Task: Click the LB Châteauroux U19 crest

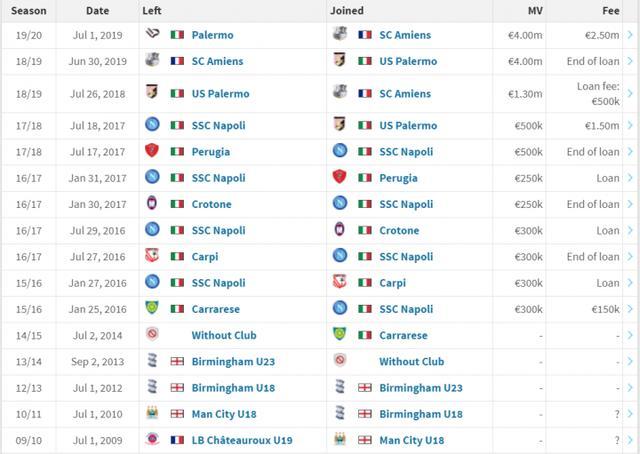Action: [x=152, y=439]
